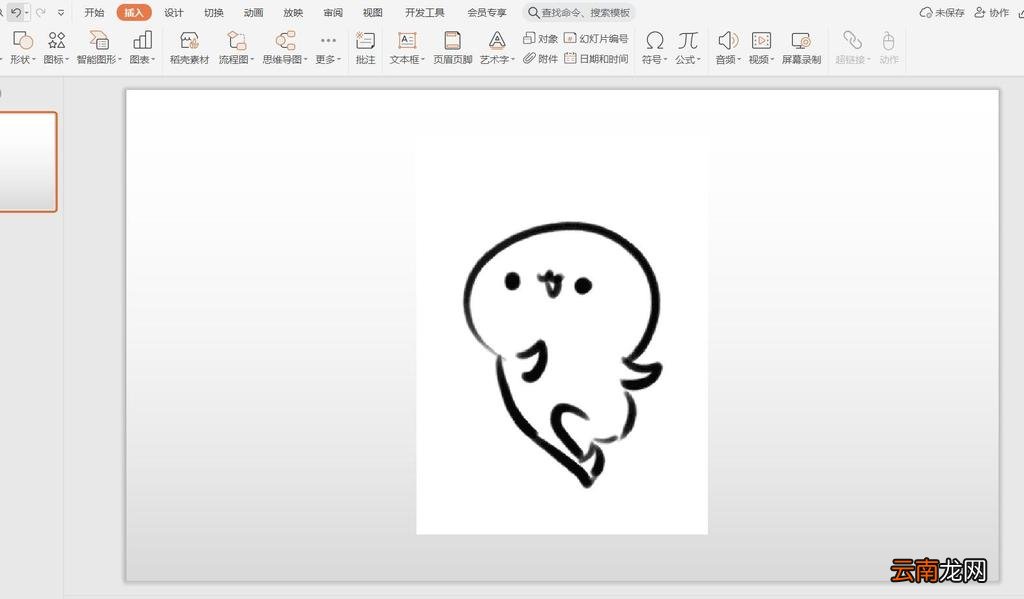Screen dimensions: 1024x599
Task: Insert an 附件 attachment
Action: point(540,59)
